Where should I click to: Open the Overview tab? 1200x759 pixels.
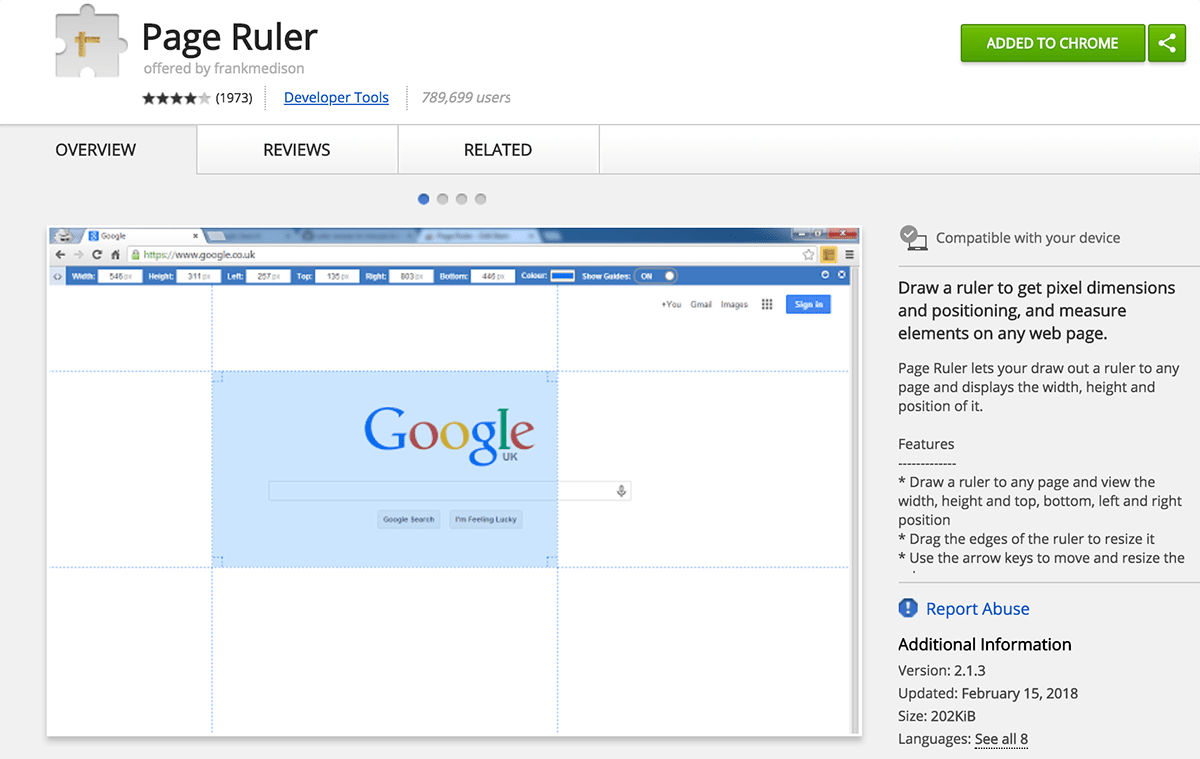tap(96, 150)
